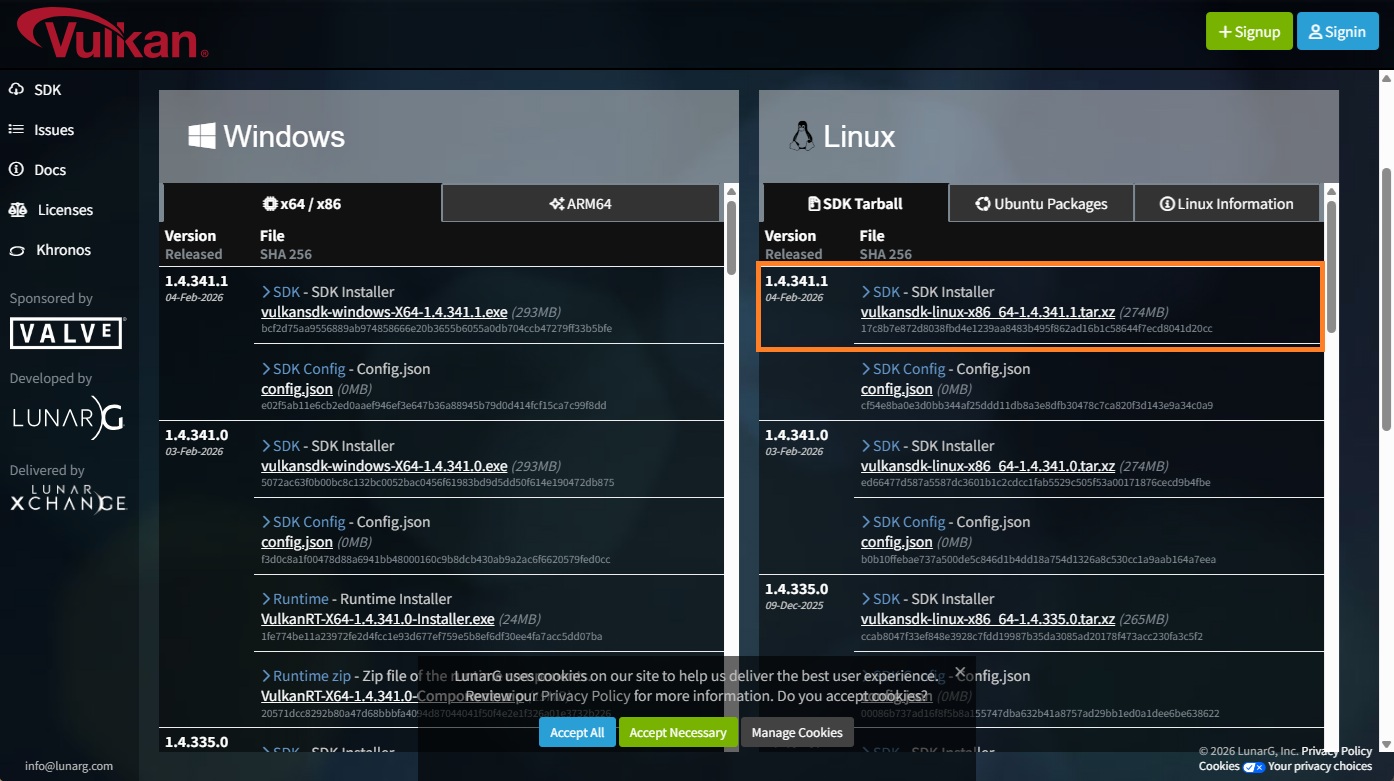The height and width of the screenshot is (781, 1394).
Task: Dismiss the cookie banner with X
Action: tap(960, 672)
